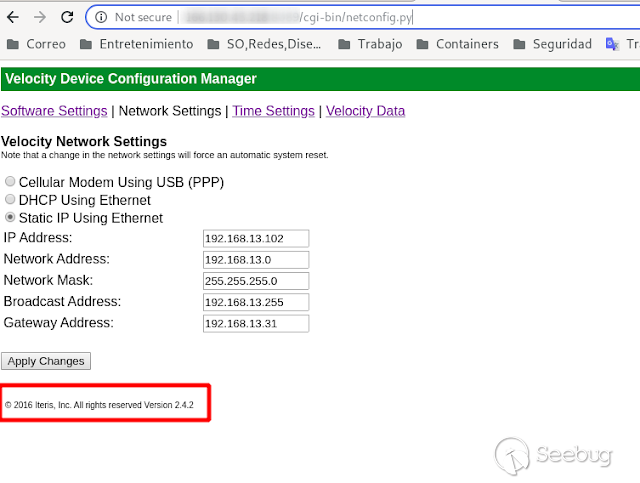The image size is (640, 483).
Task: Focus the Gateway Address field
Action: (x=256, y=323)
